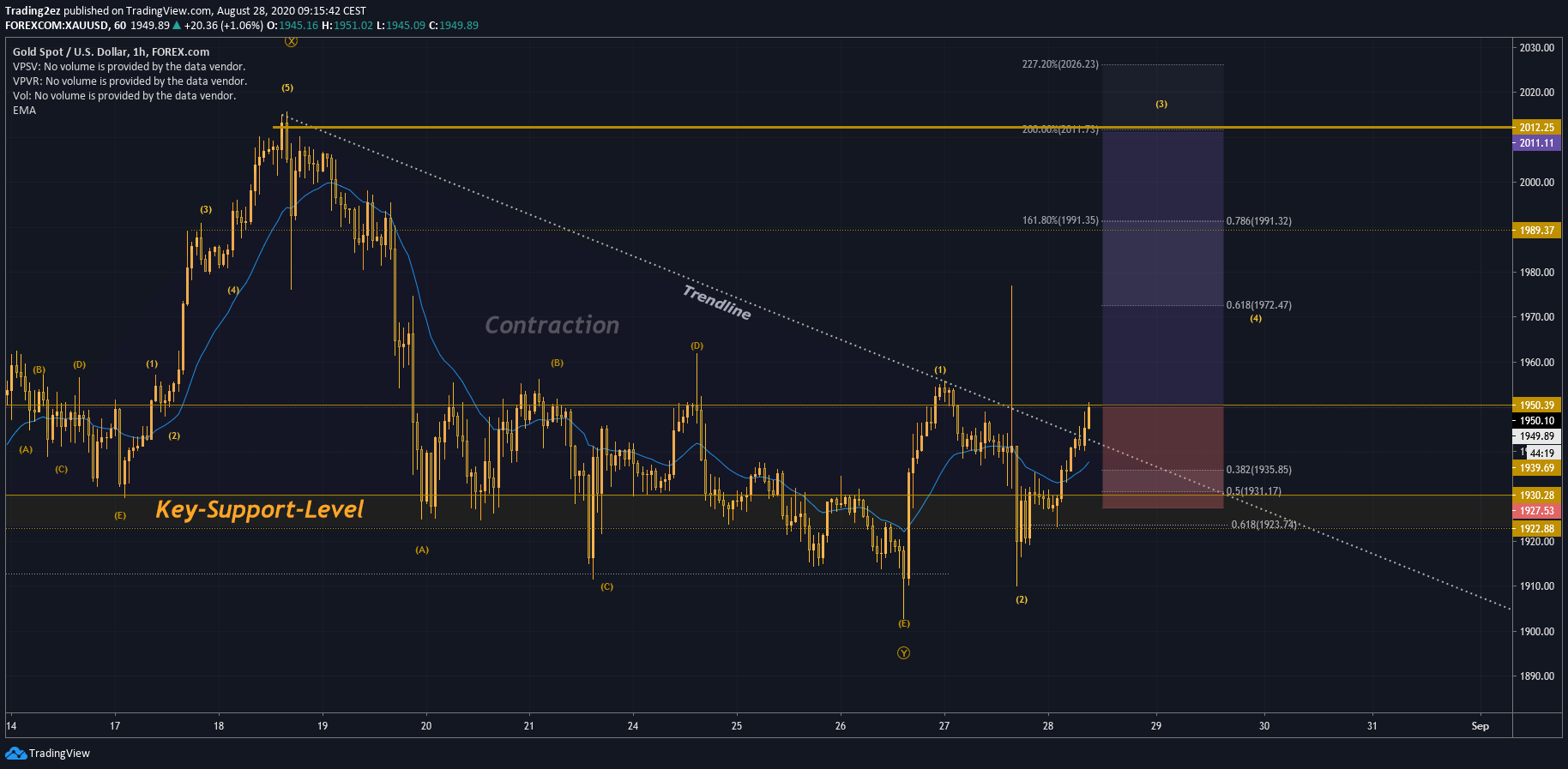Click date 30 on the time axis

[1264, 726]
